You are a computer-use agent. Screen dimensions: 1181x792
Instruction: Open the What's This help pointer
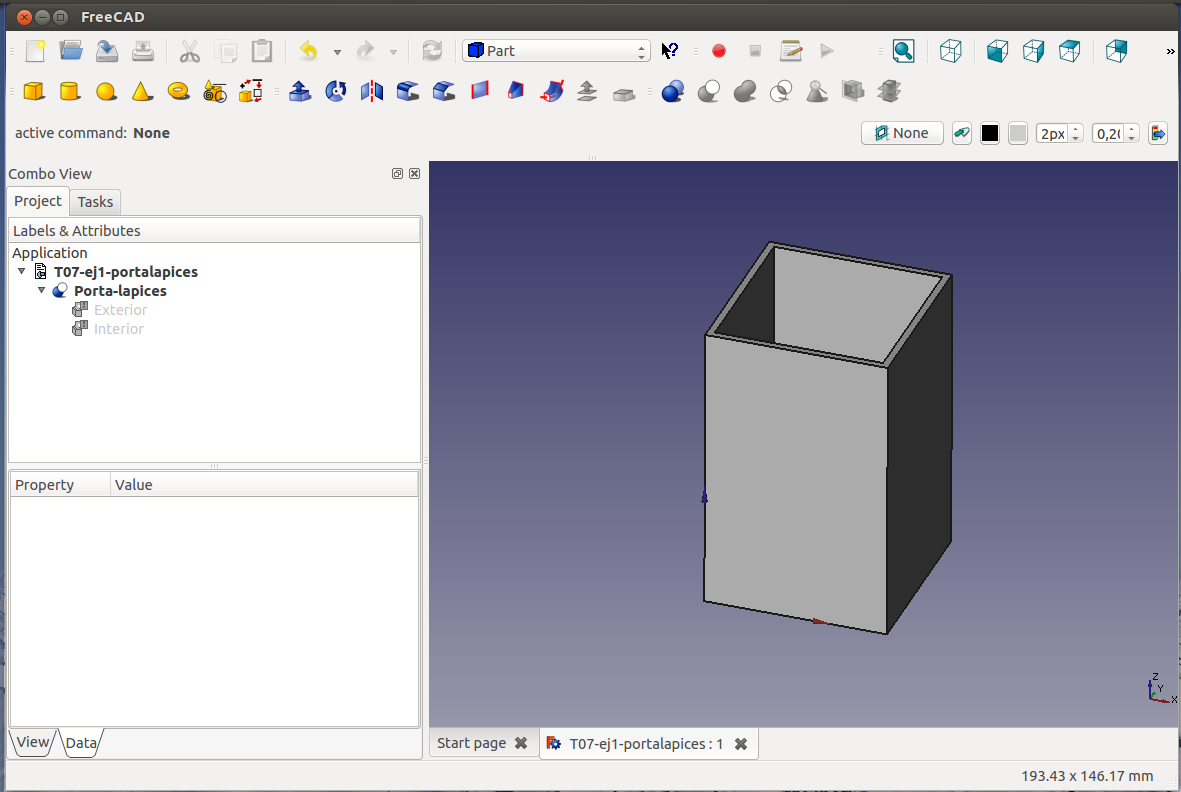tap(670, 51)
